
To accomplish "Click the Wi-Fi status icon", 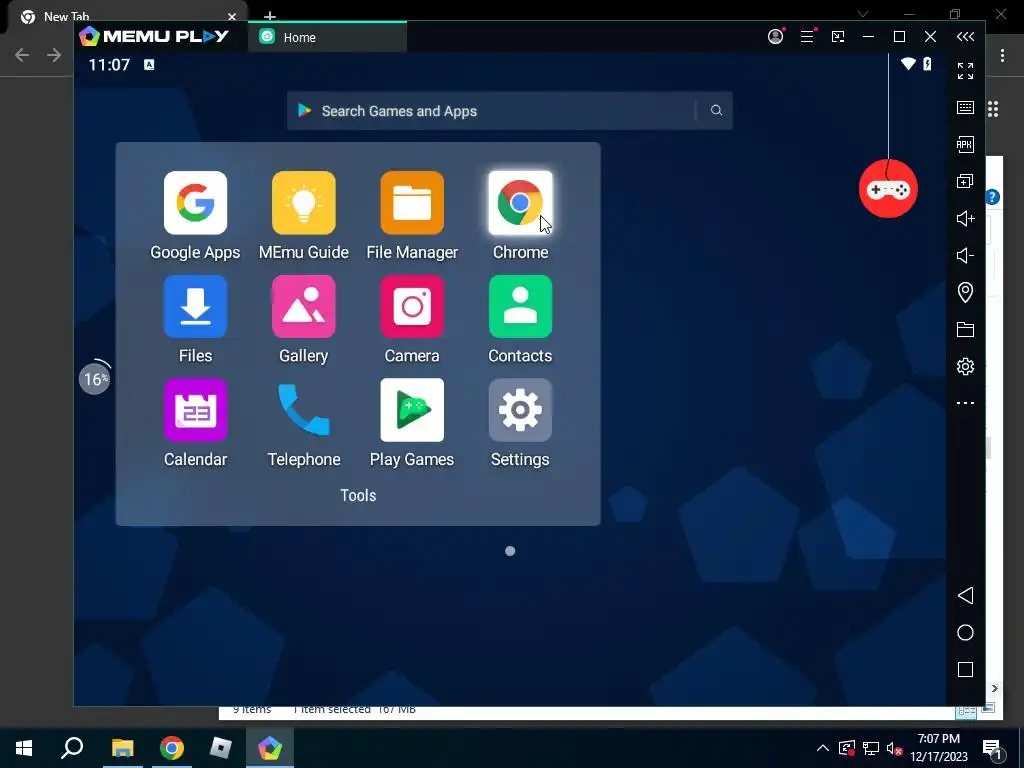I will pos(908,64).
